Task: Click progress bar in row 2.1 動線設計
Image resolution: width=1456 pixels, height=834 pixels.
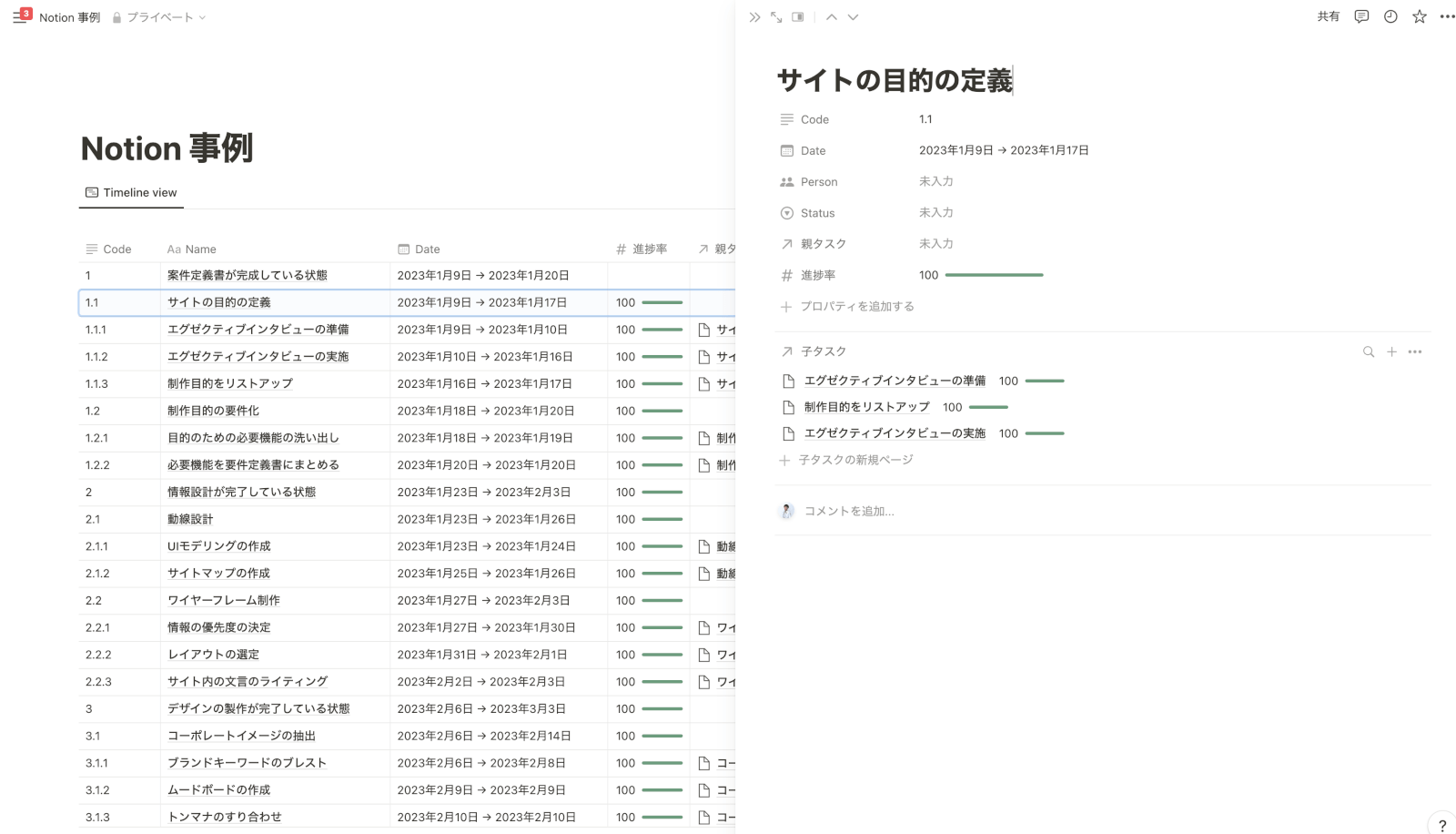Action: point(662,519)
